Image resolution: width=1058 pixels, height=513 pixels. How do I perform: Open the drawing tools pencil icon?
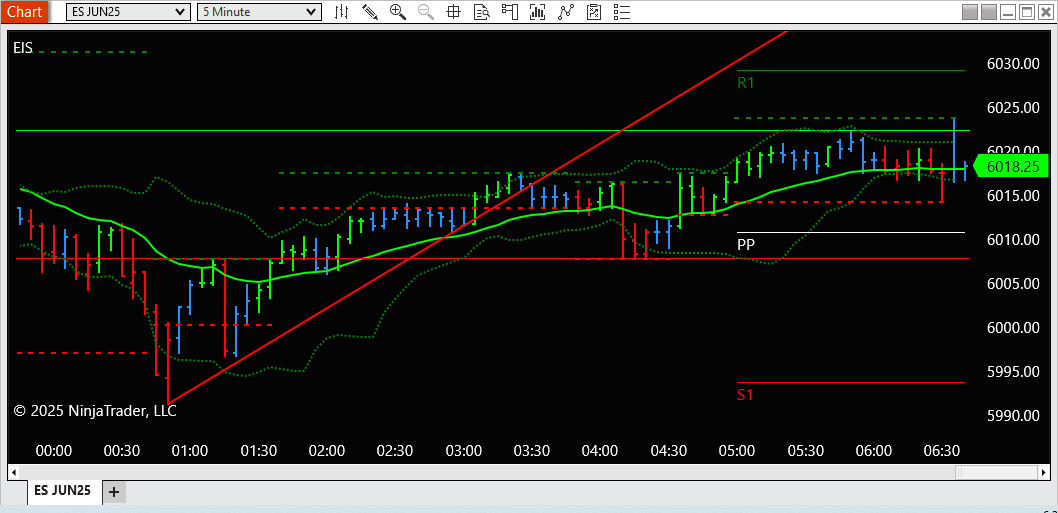pos(370,11)
